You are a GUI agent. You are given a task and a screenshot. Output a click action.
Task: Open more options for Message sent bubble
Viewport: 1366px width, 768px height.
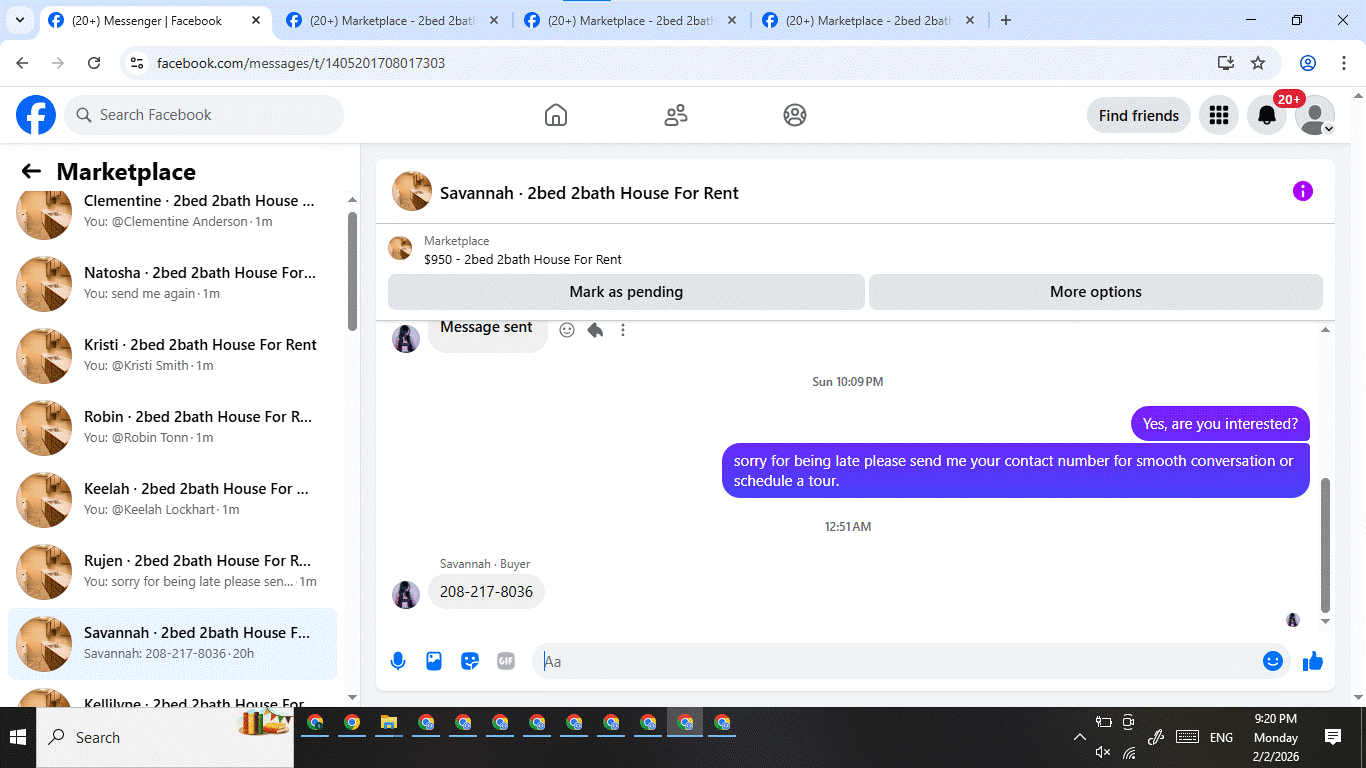tap(623, 329)
